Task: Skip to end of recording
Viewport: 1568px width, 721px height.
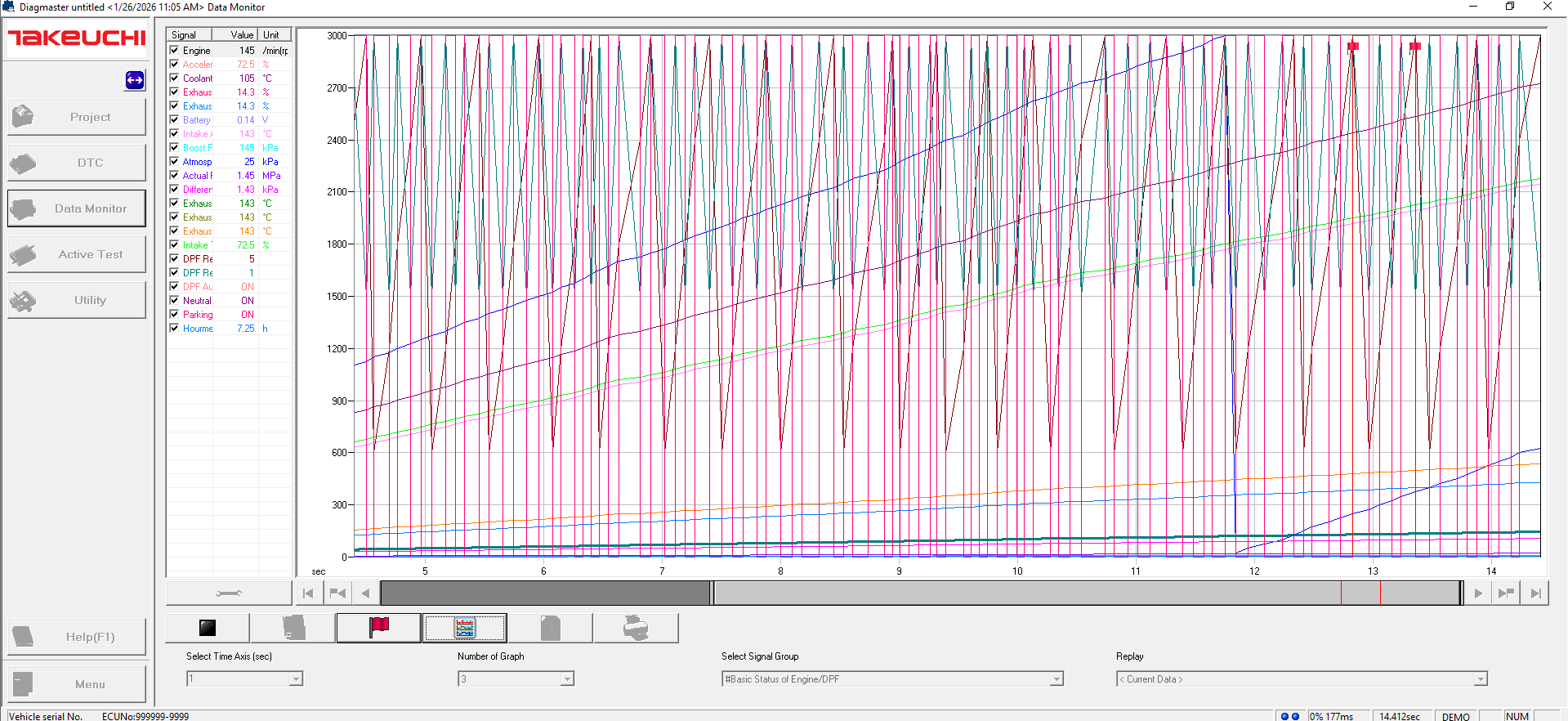Action: click(1535, 593)
